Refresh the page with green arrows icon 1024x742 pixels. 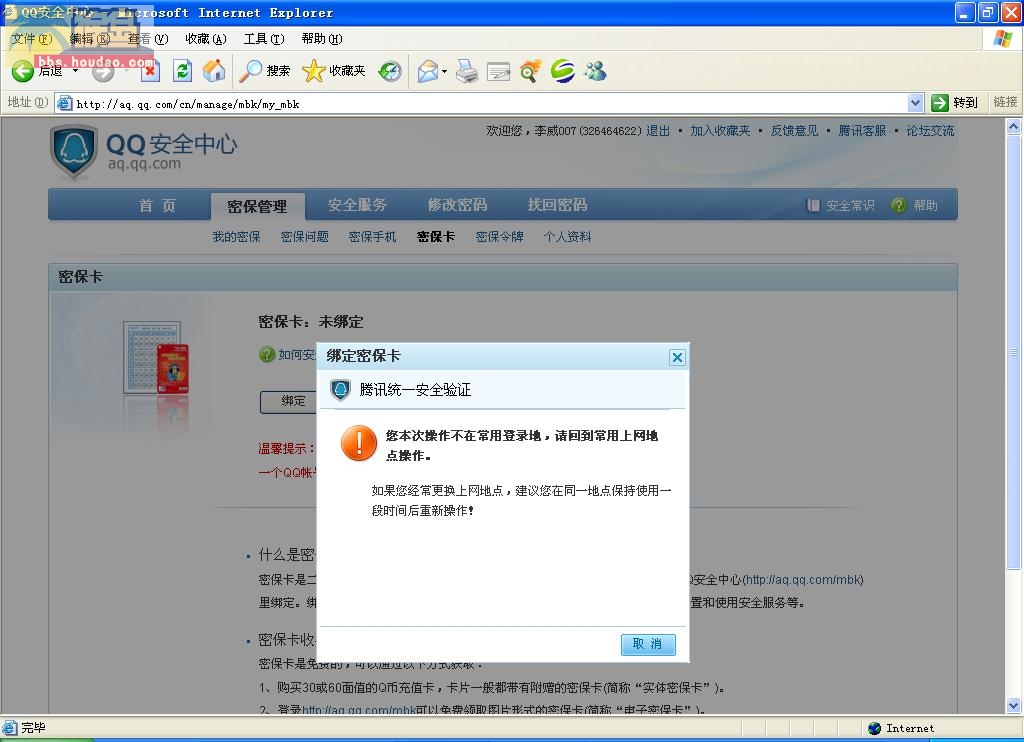[182, 71]
